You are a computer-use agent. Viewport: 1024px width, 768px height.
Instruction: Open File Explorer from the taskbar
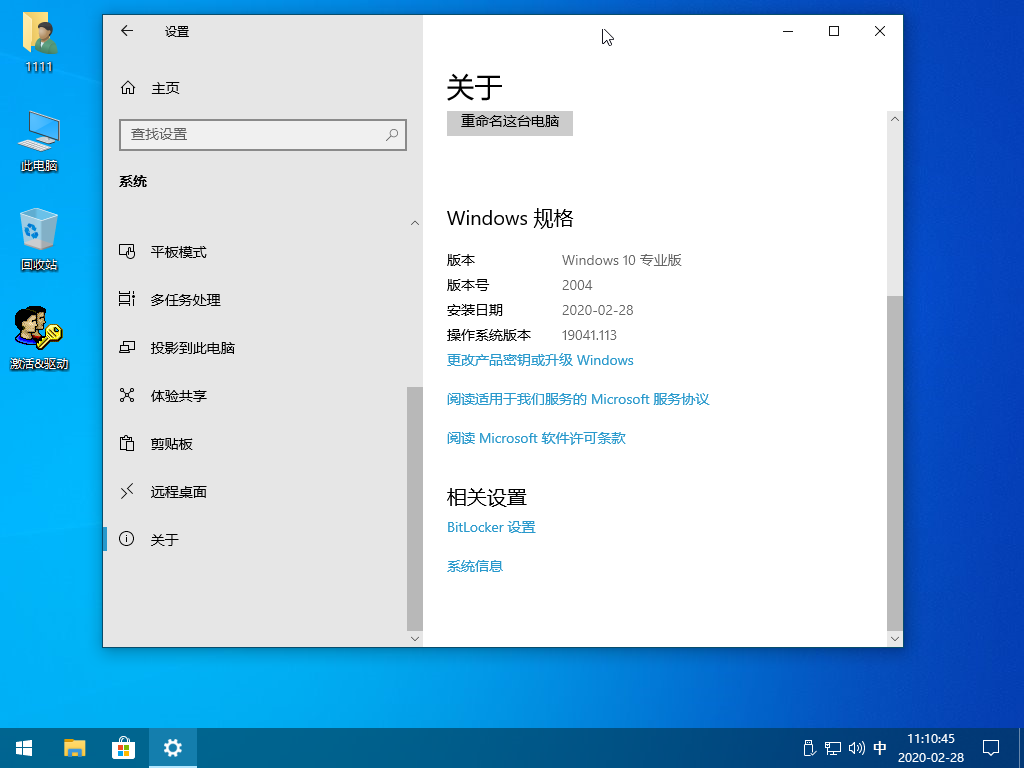click(x=74, y=747)
